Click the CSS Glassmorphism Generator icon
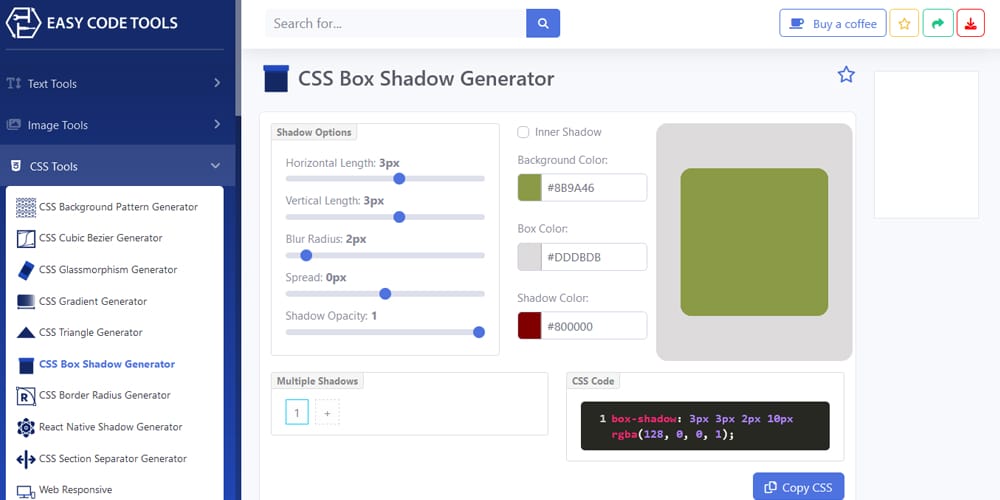This screenshot has width=1000, height=500. click(x=26, y=270)
